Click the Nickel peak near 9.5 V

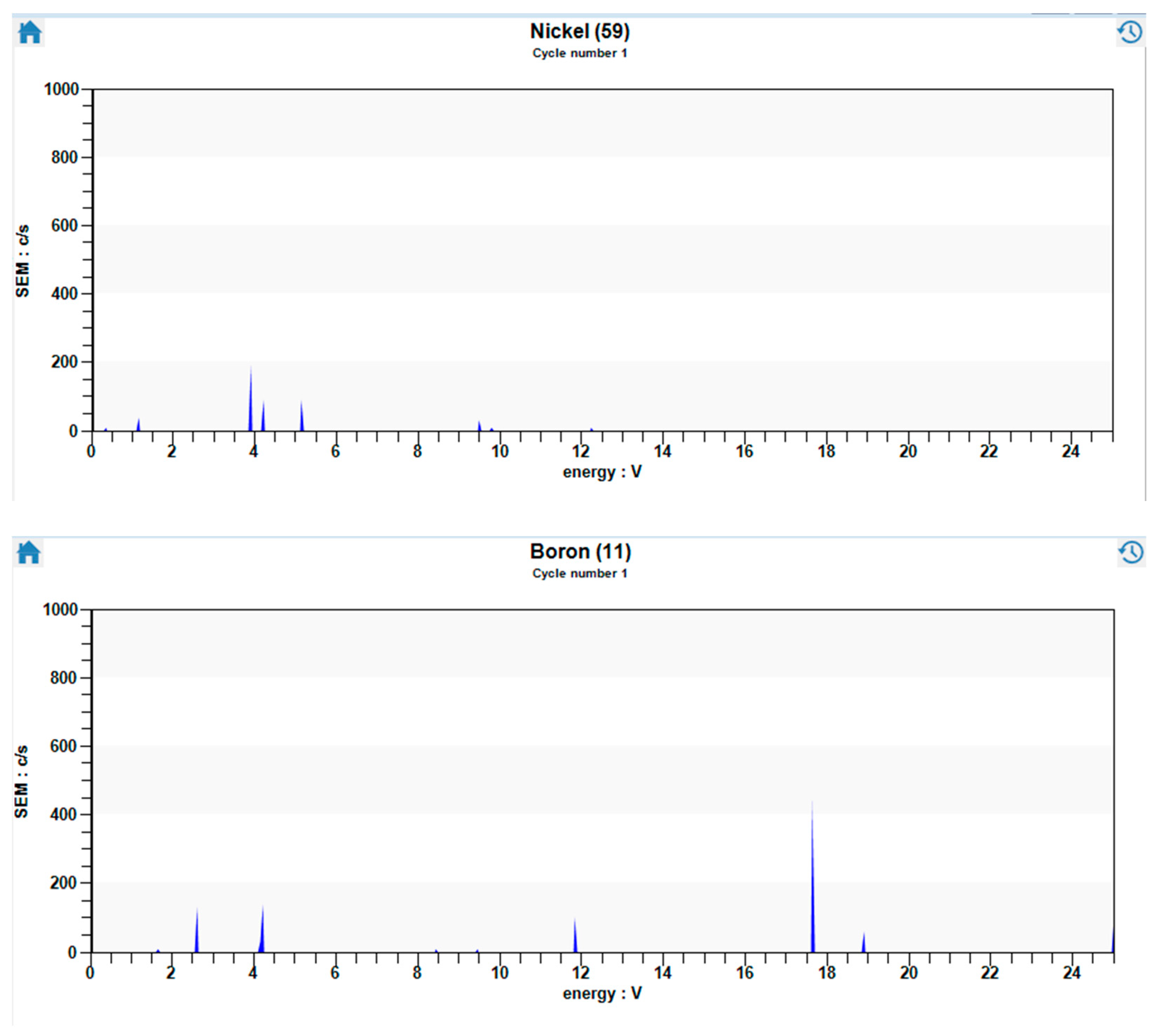pos(479,426)
